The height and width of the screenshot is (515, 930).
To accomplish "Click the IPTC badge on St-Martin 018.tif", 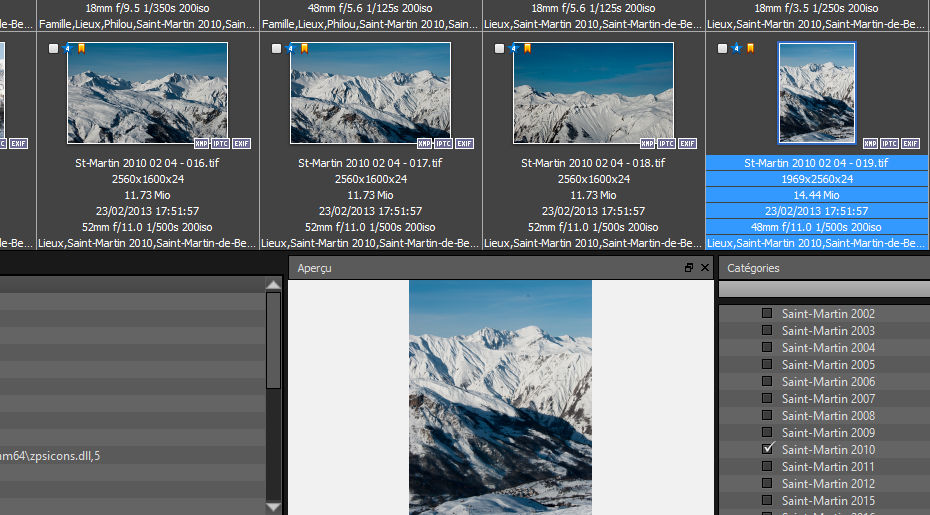I will (x=667, y=144).
